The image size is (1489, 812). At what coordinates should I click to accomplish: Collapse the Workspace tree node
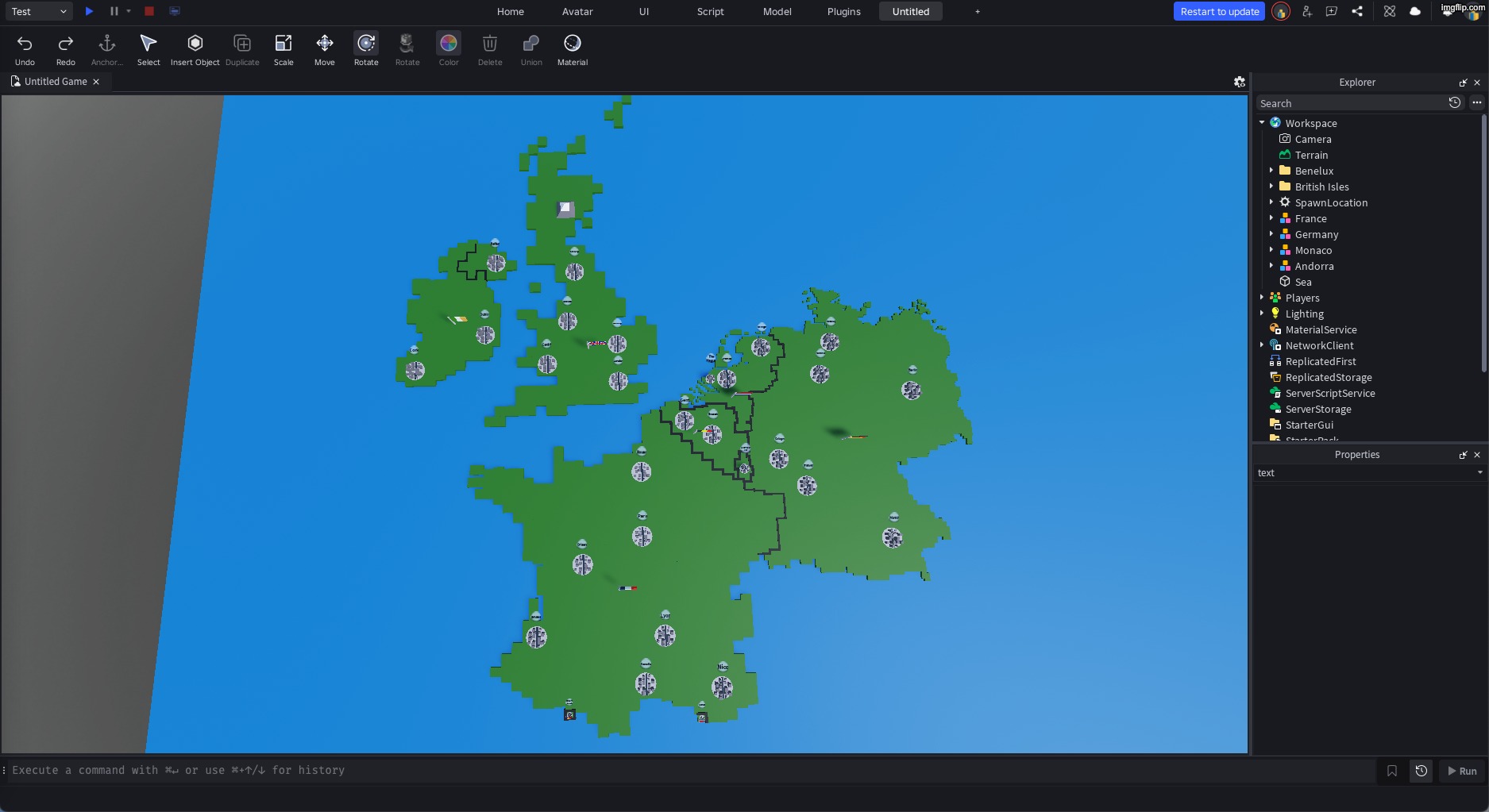(x=1262, y=123)
